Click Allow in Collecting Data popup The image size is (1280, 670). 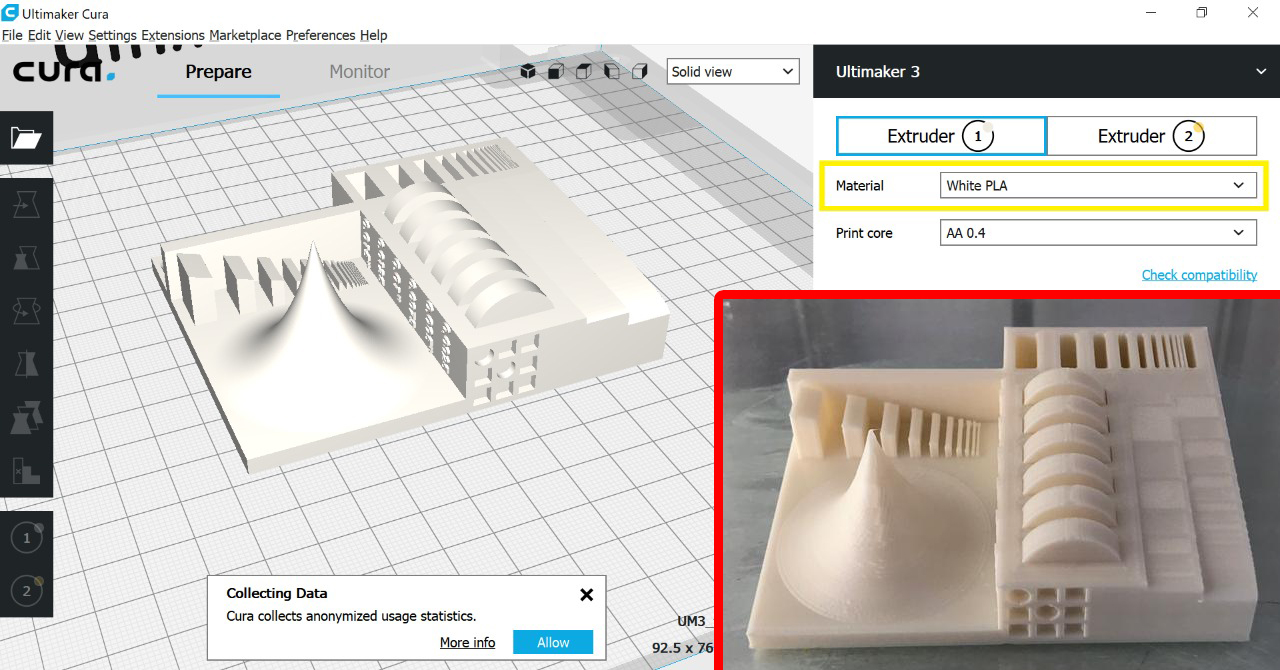tap(553, 642)
